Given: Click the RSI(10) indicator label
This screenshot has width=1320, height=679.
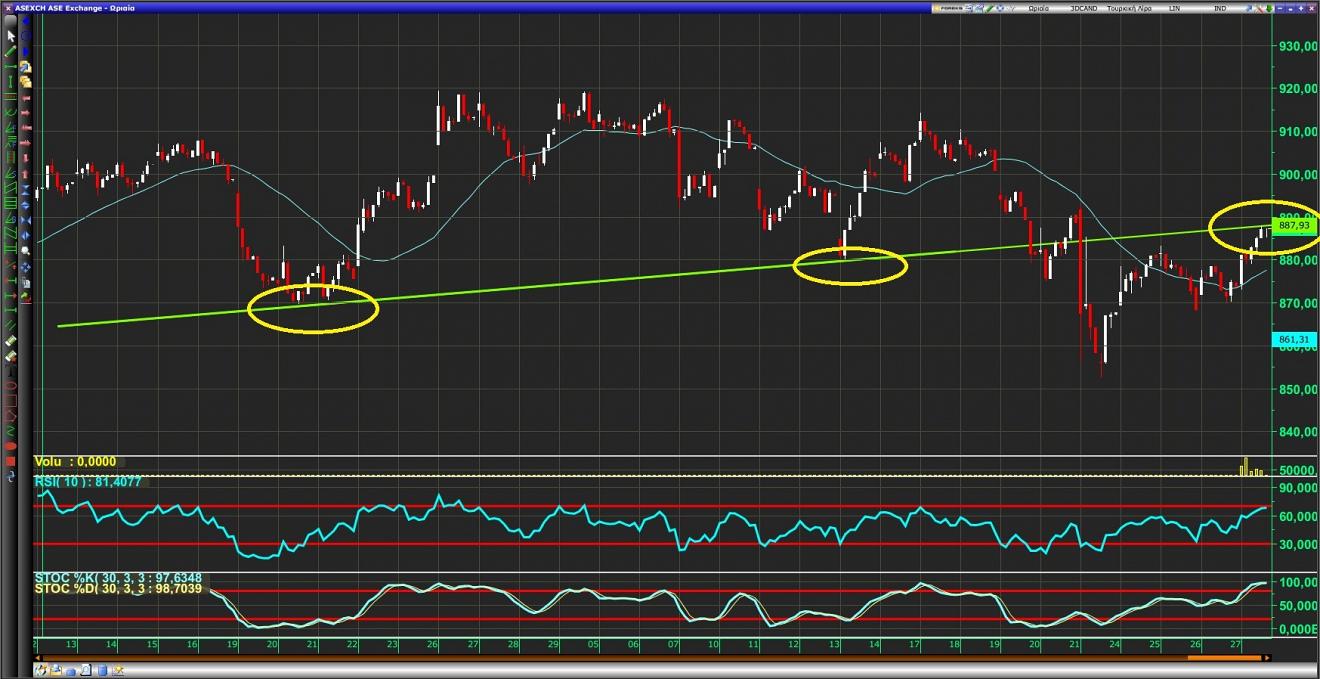Looking at the screenshot, I should point(91,482).
